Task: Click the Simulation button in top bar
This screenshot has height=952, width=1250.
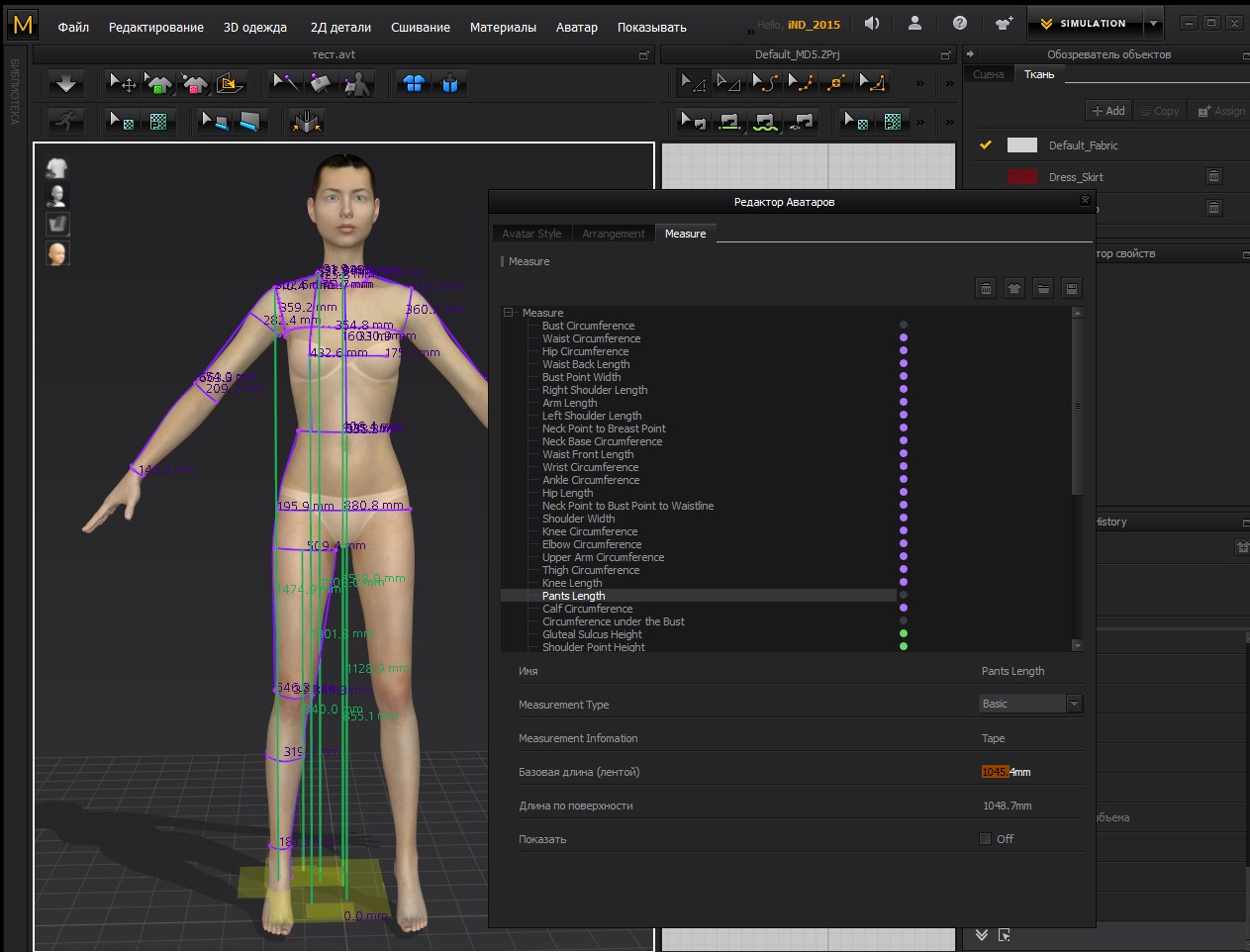Action: pos(1084,24)
